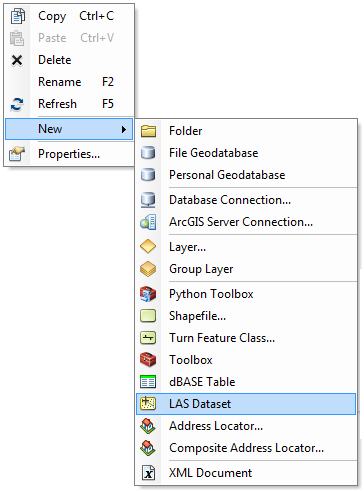Click the dBASE Table icon
Screen dimensions: 364x491
tap(148, 382)
